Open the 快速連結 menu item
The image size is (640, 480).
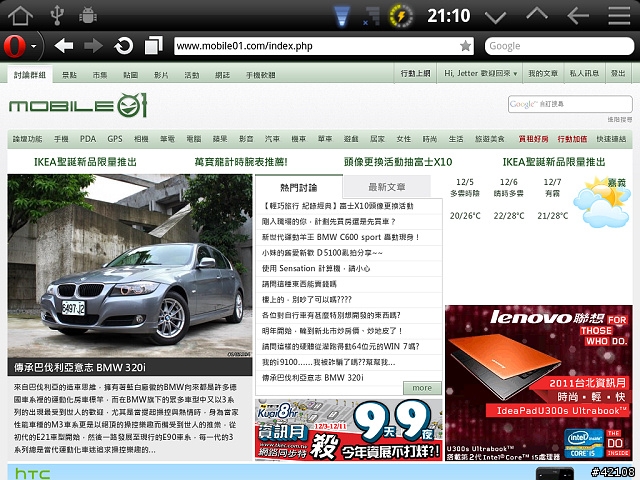(611, 139)
